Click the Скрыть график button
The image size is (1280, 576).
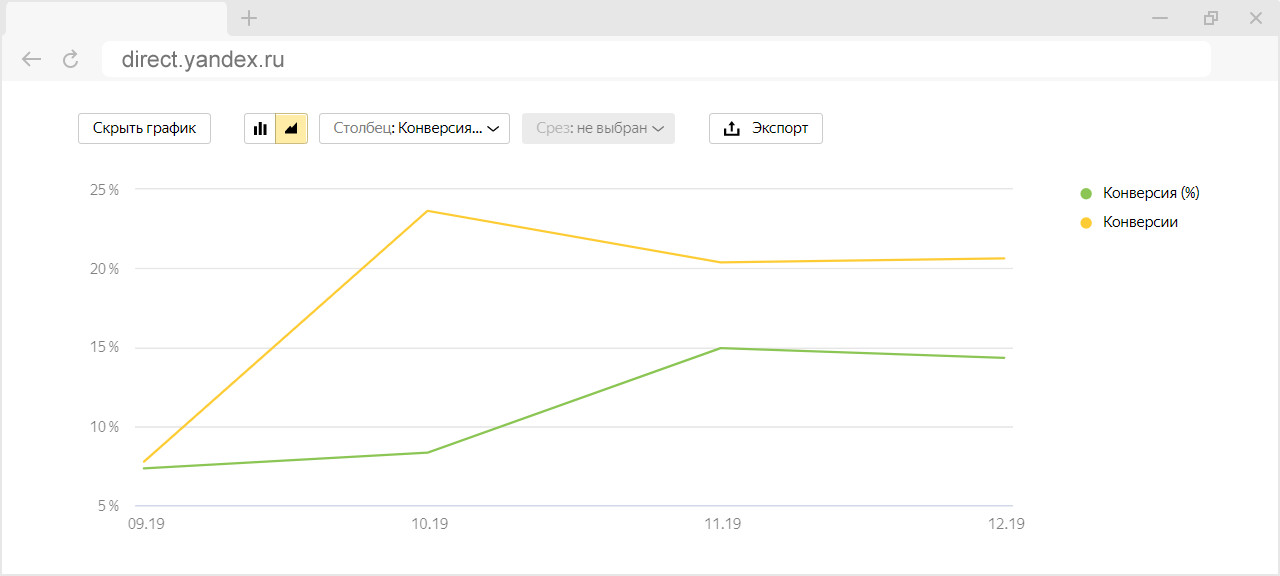click(144, 129)
